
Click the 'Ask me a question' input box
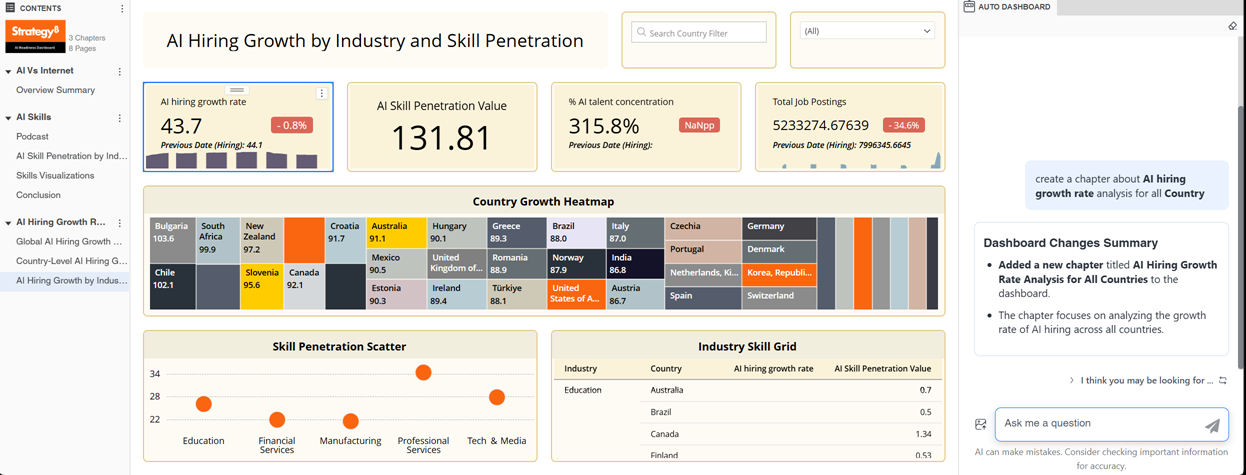click(1098, 423)
